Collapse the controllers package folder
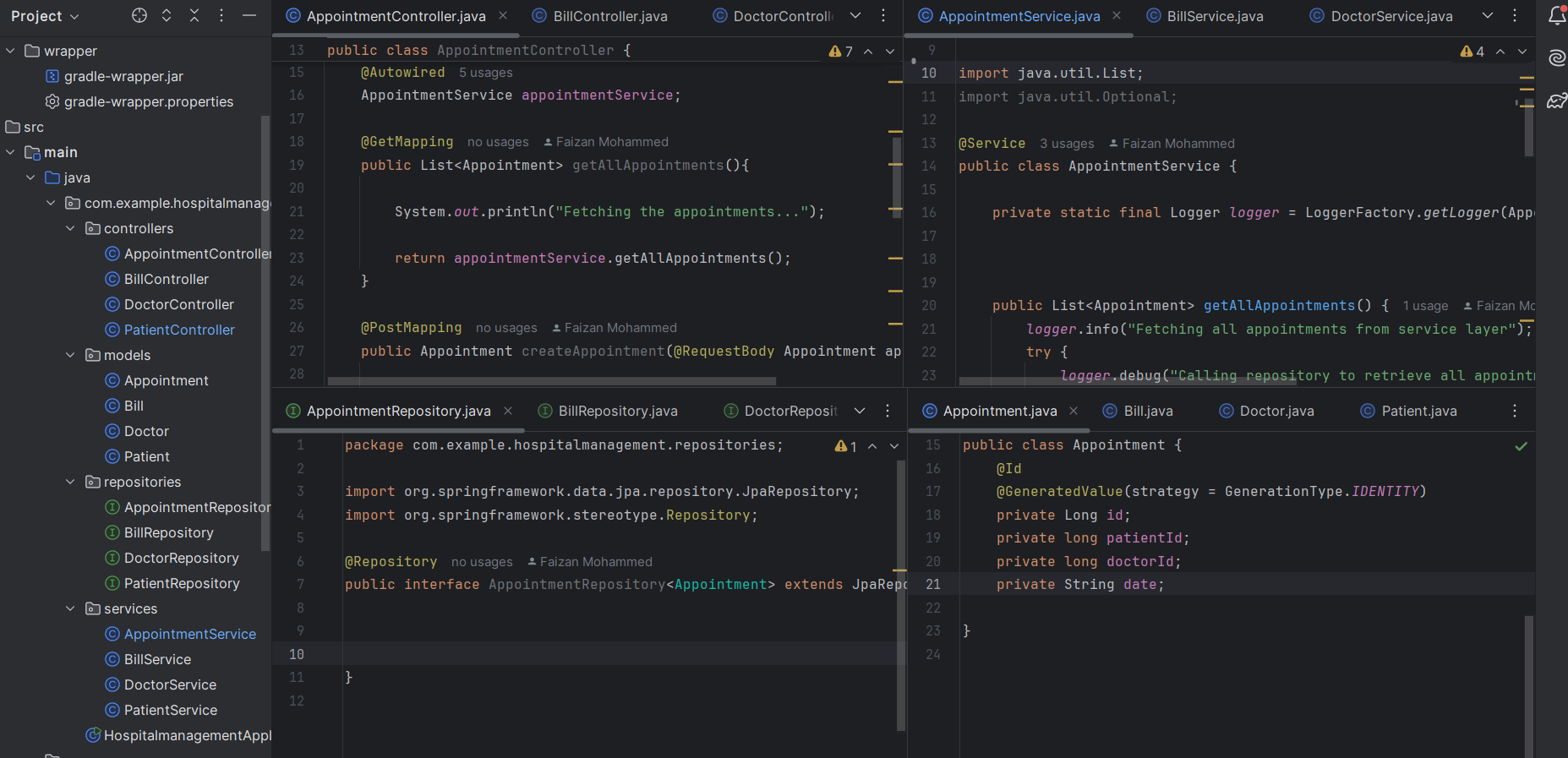This screenshot has width=1568, height=758. click(70, 228)
